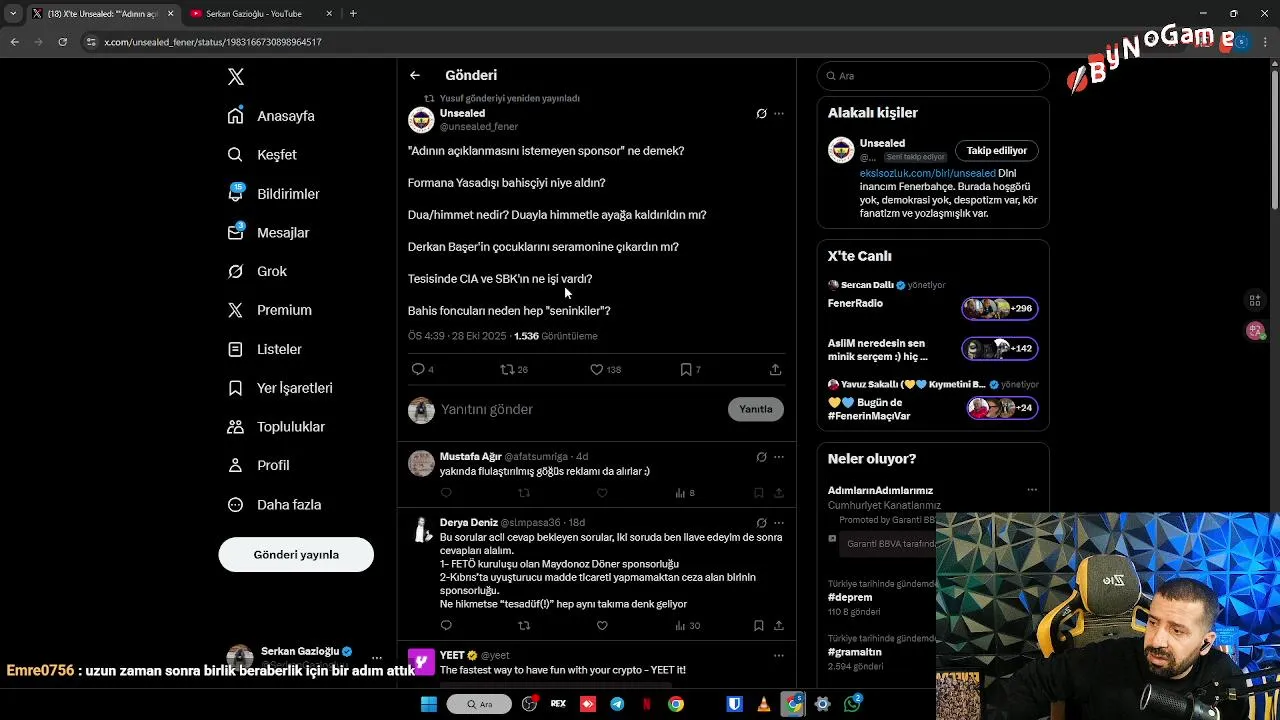Open WhatsApp from taskbar
Screen dimensions: 1280x720
tap(853, 704)
